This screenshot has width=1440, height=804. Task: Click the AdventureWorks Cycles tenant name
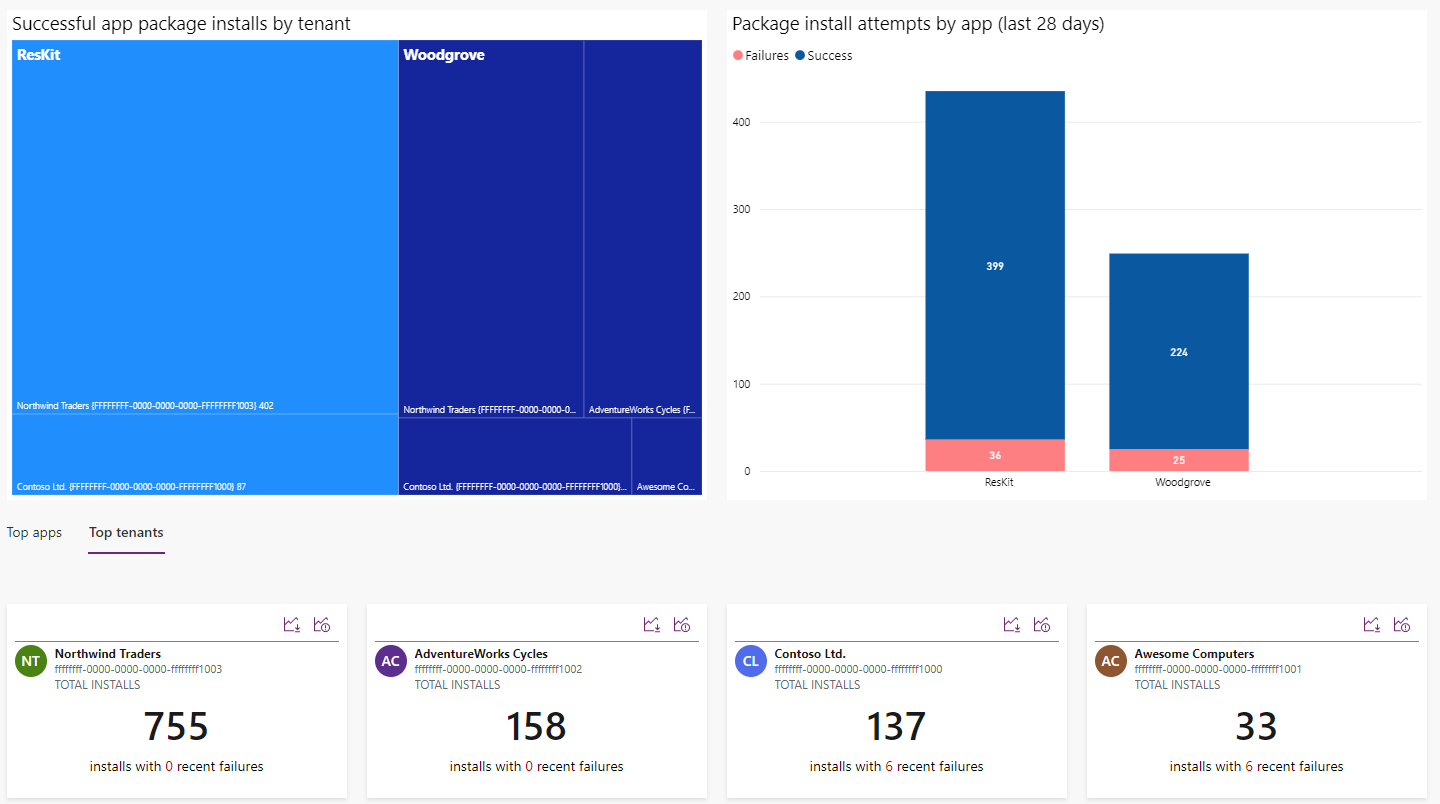[x=481, y=654]
